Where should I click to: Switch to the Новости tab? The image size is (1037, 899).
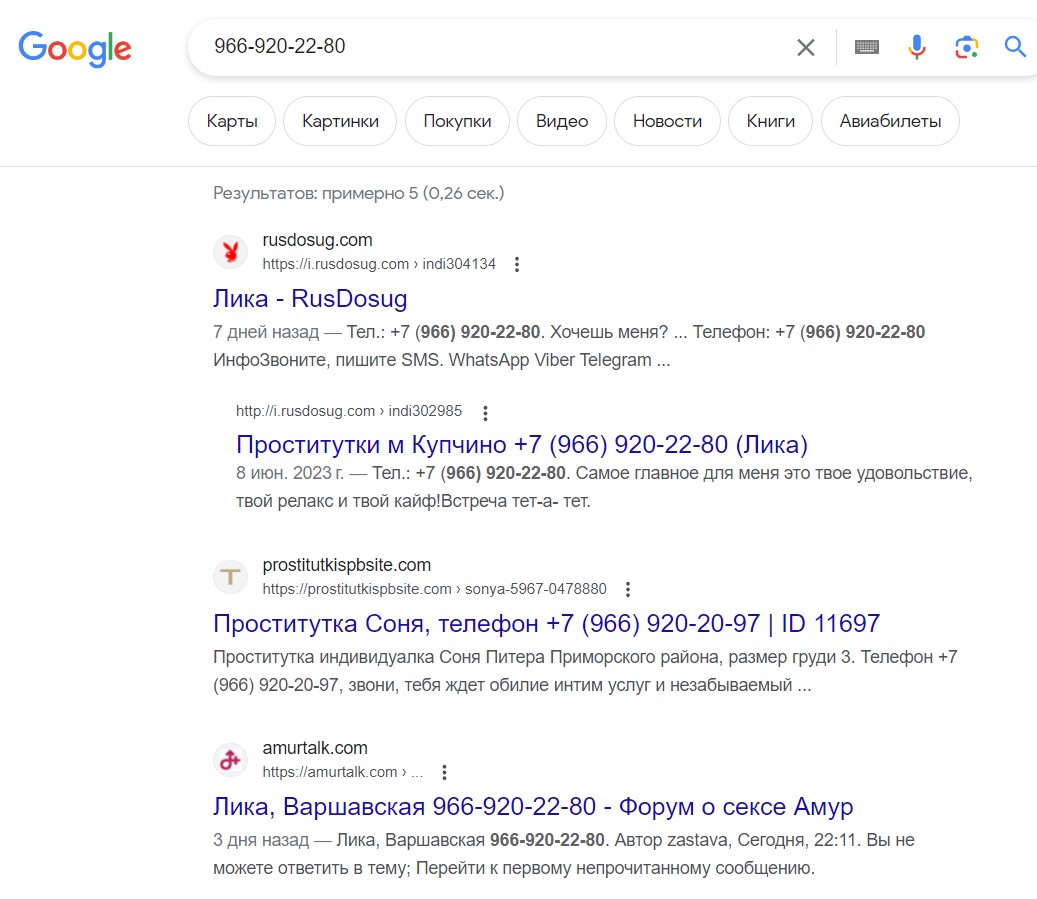[x=667, y=122]
